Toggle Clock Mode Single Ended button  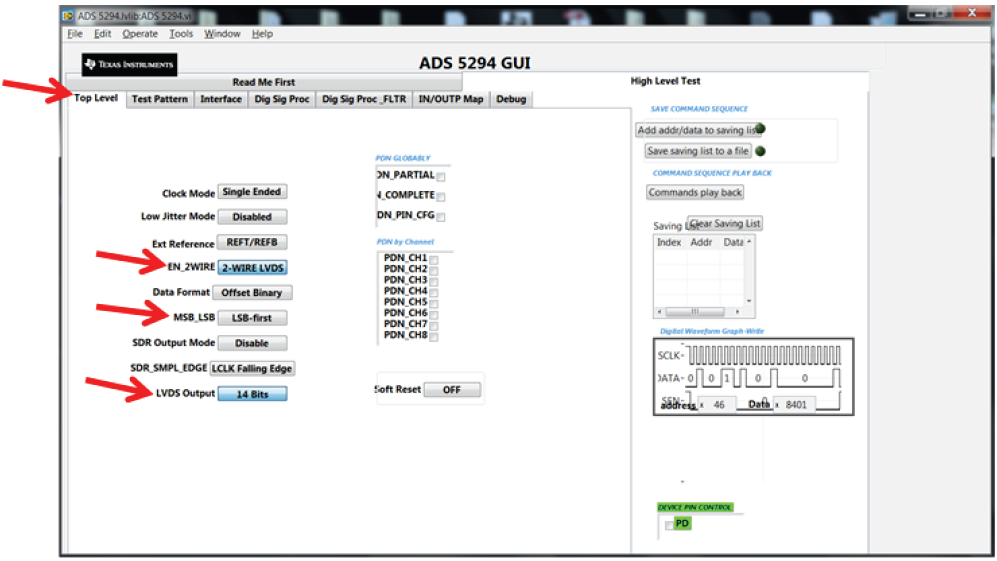[x=252, y=191]
